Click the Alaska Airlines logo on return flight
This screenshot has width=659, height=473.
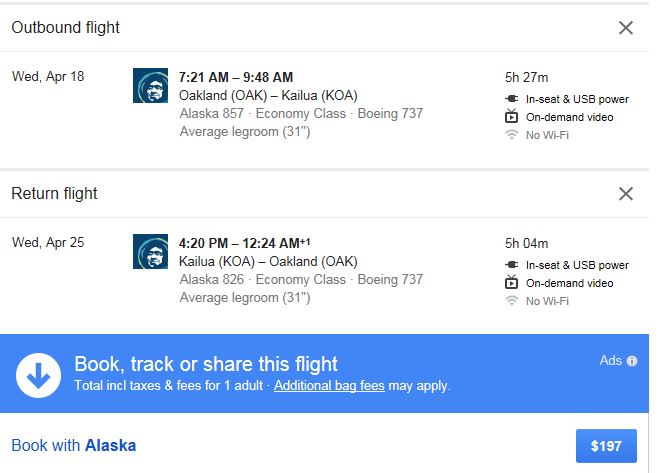click(150, 252)
